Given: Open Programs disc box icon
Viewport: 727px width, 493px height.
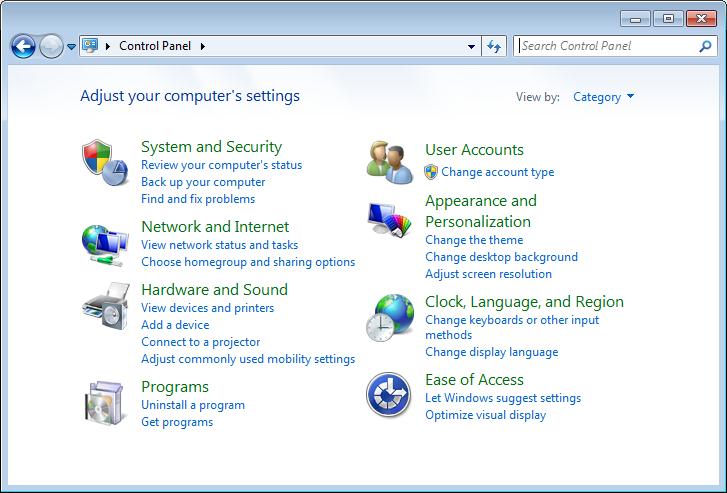Looking at the screenshot, I should click(105, 403).
